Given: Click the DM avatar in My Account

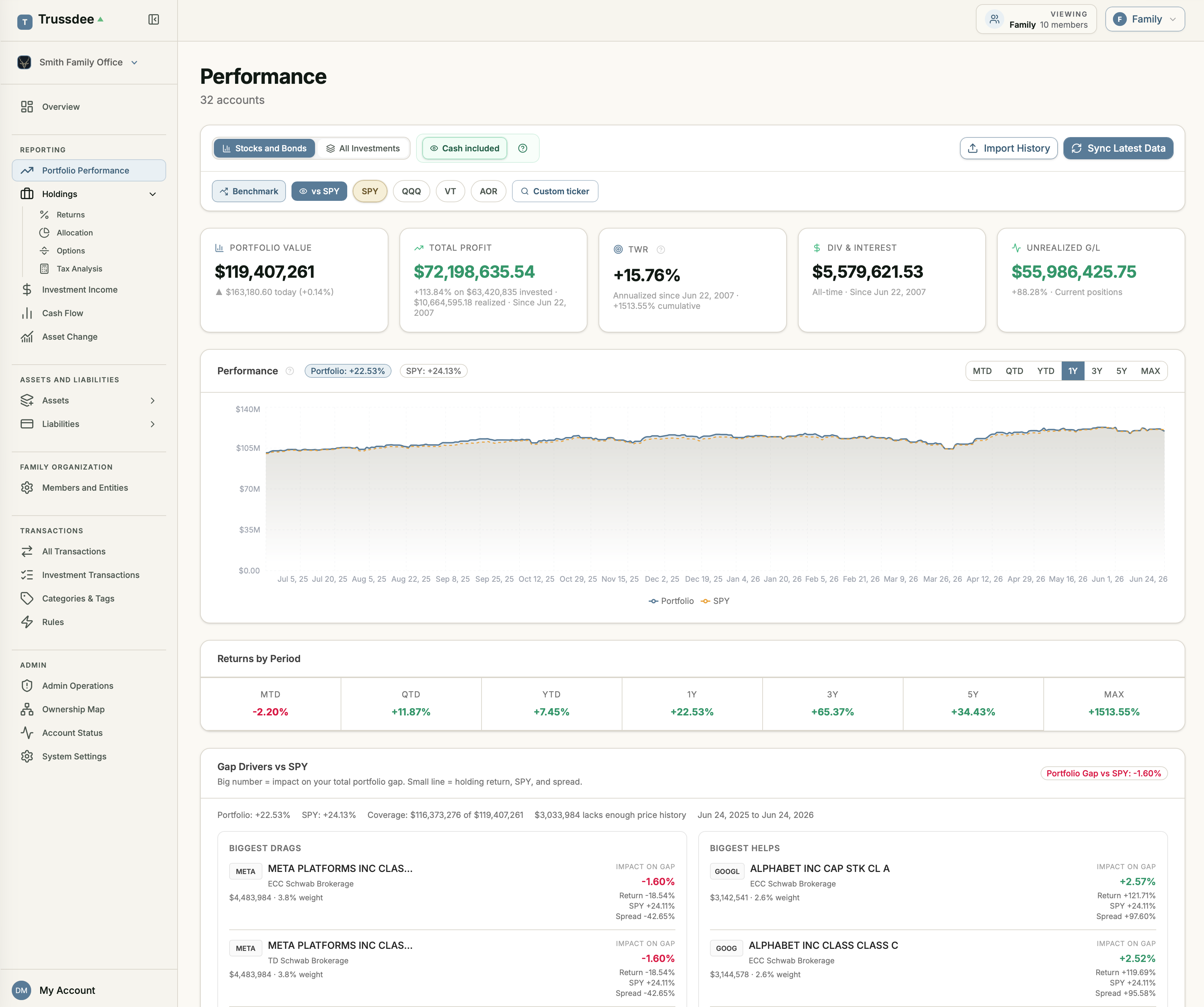Looking at the screenshot, I should tap(22, 990).
